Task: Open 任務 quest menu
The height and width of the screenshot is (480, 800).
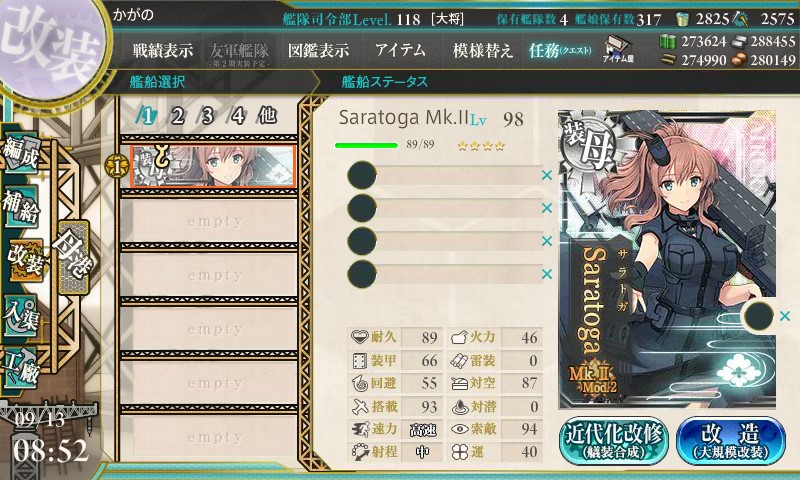Action: click(x=560, y=50)
